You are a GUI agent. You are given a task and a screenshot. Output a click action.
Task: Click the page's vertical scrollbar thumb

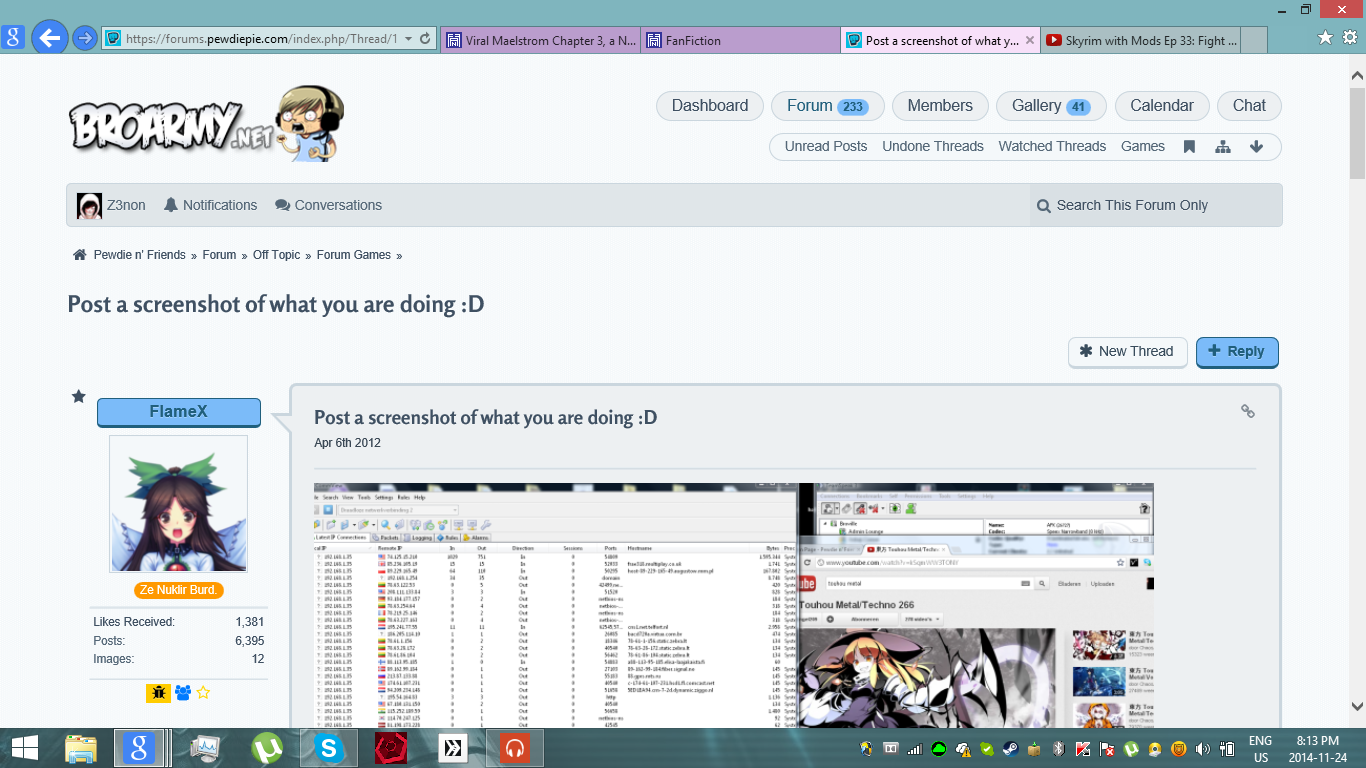point(1357,130)
